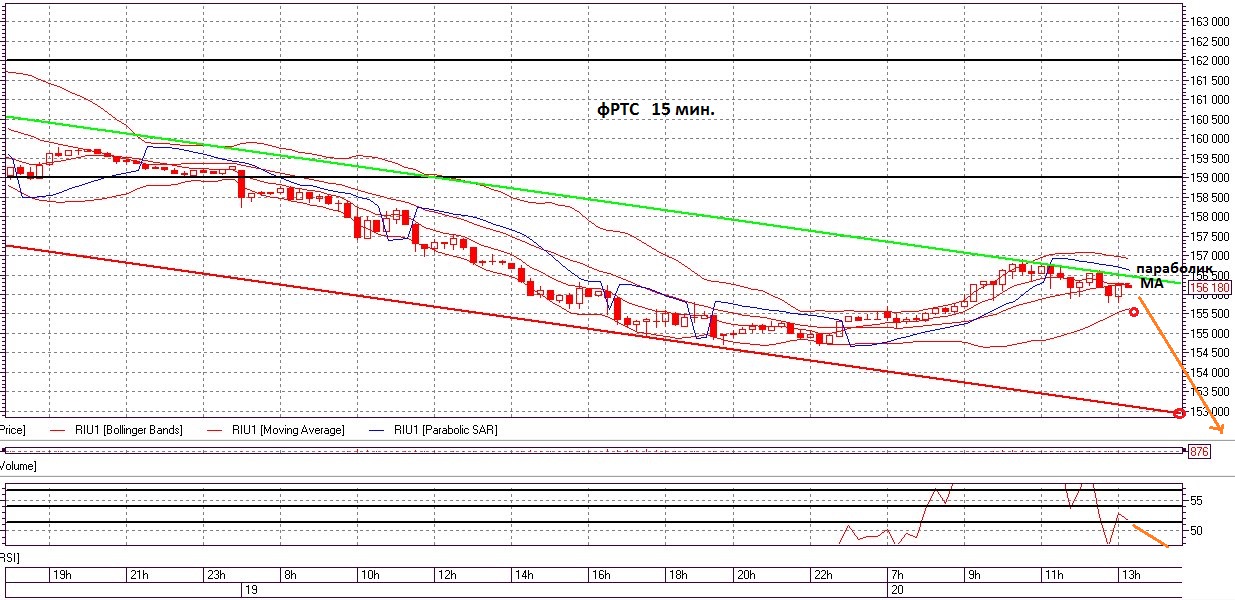Click the 160 500 price axis label
1235x600 pixels.
click(1210, 119)
